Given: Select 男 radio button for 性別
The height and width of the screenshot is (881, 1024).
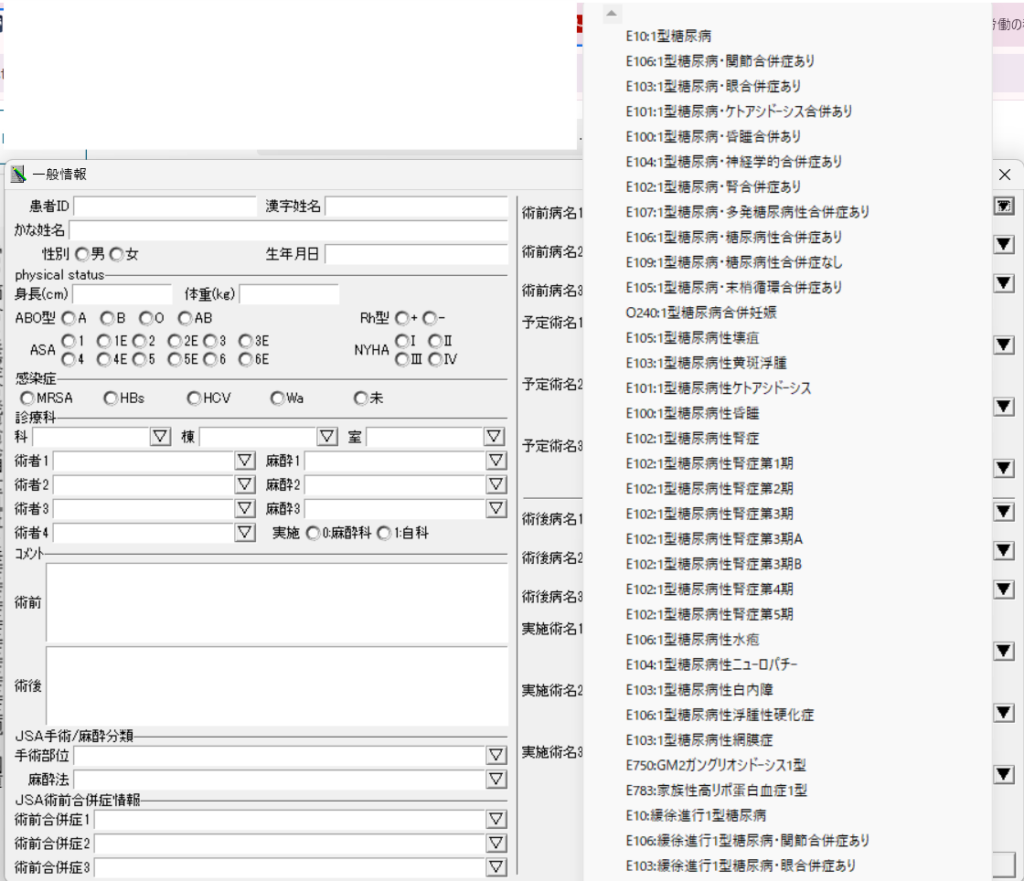Looking at the screenshot, I should [82, 254].
